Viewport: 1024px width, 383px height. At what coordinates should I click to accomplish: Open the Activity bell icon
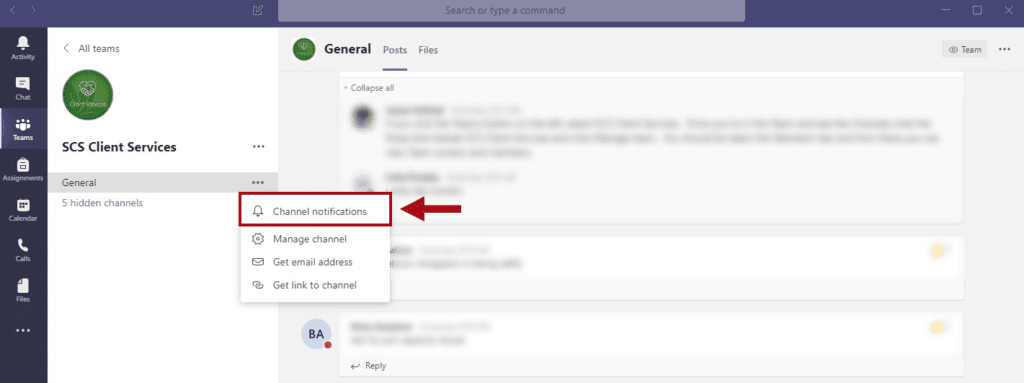coord(23,43)
